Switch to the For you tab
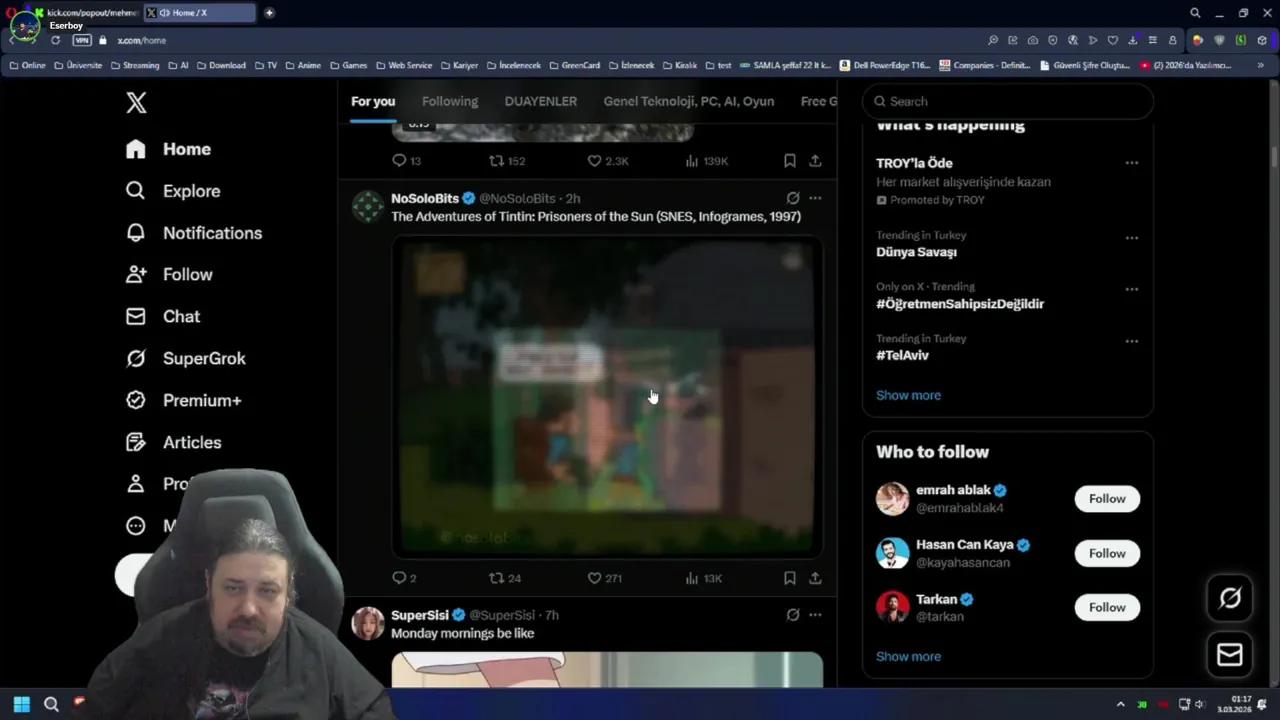Screen dimensions: 1280x720 (x=373, y=101)
